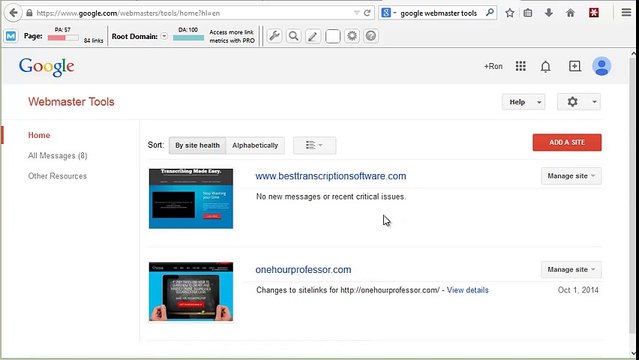Select Home in left sidebar
639x360 pixels.
click(39, 135)
